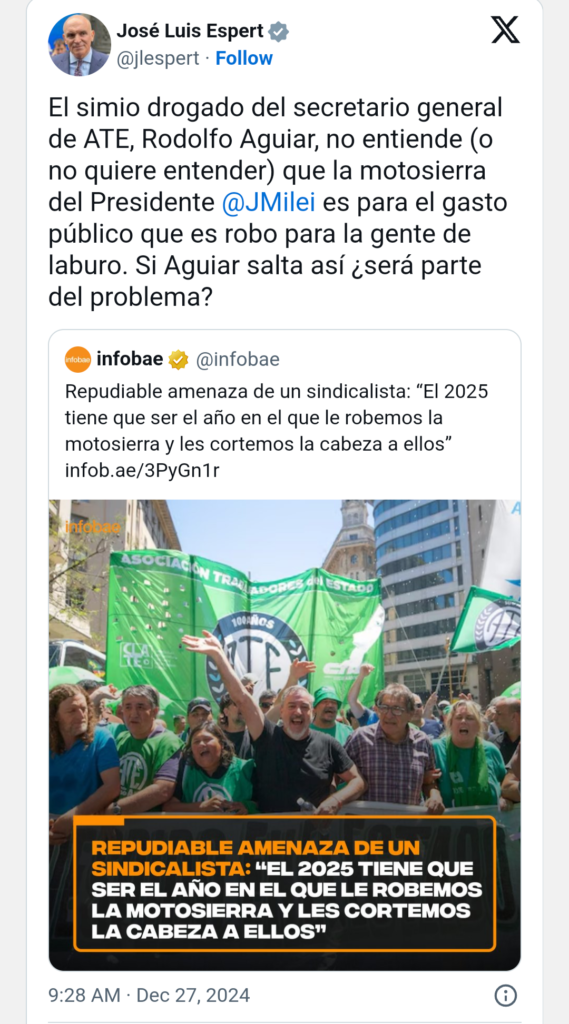Click the @infobae handle
569x1024 pixels.
click(238, 359)
